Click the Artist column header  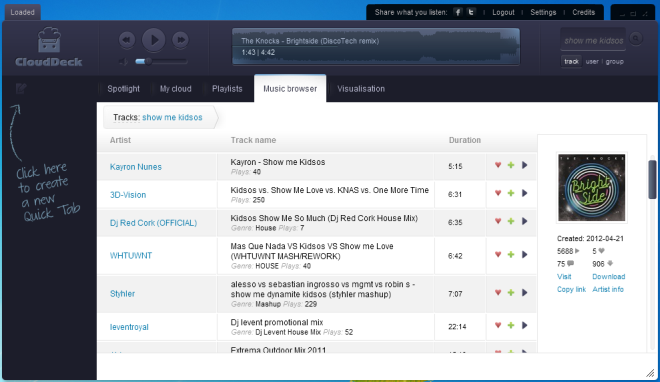[x=120, y=140]
